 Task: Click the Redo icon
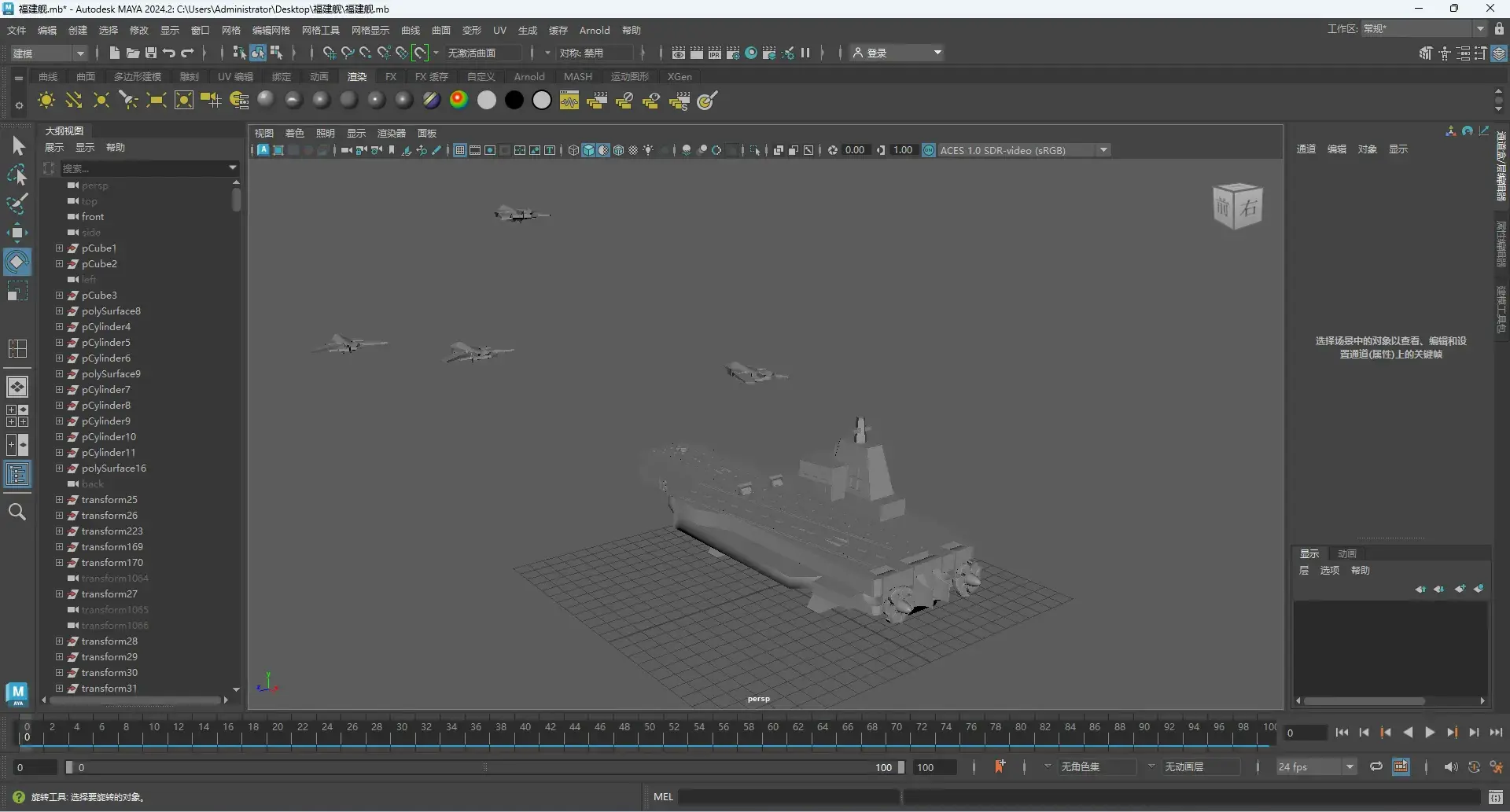[187, 53]
